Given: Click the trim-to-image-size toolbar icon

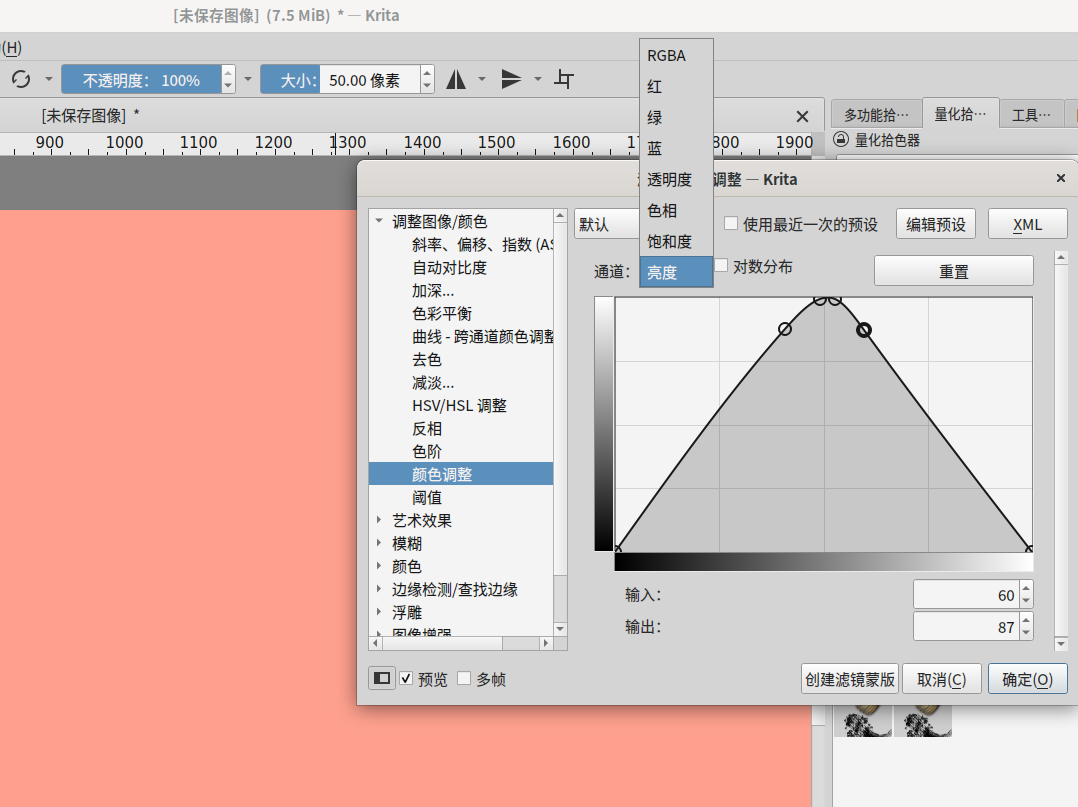Looking at the screenshot, I should click(x=563, y=78).
